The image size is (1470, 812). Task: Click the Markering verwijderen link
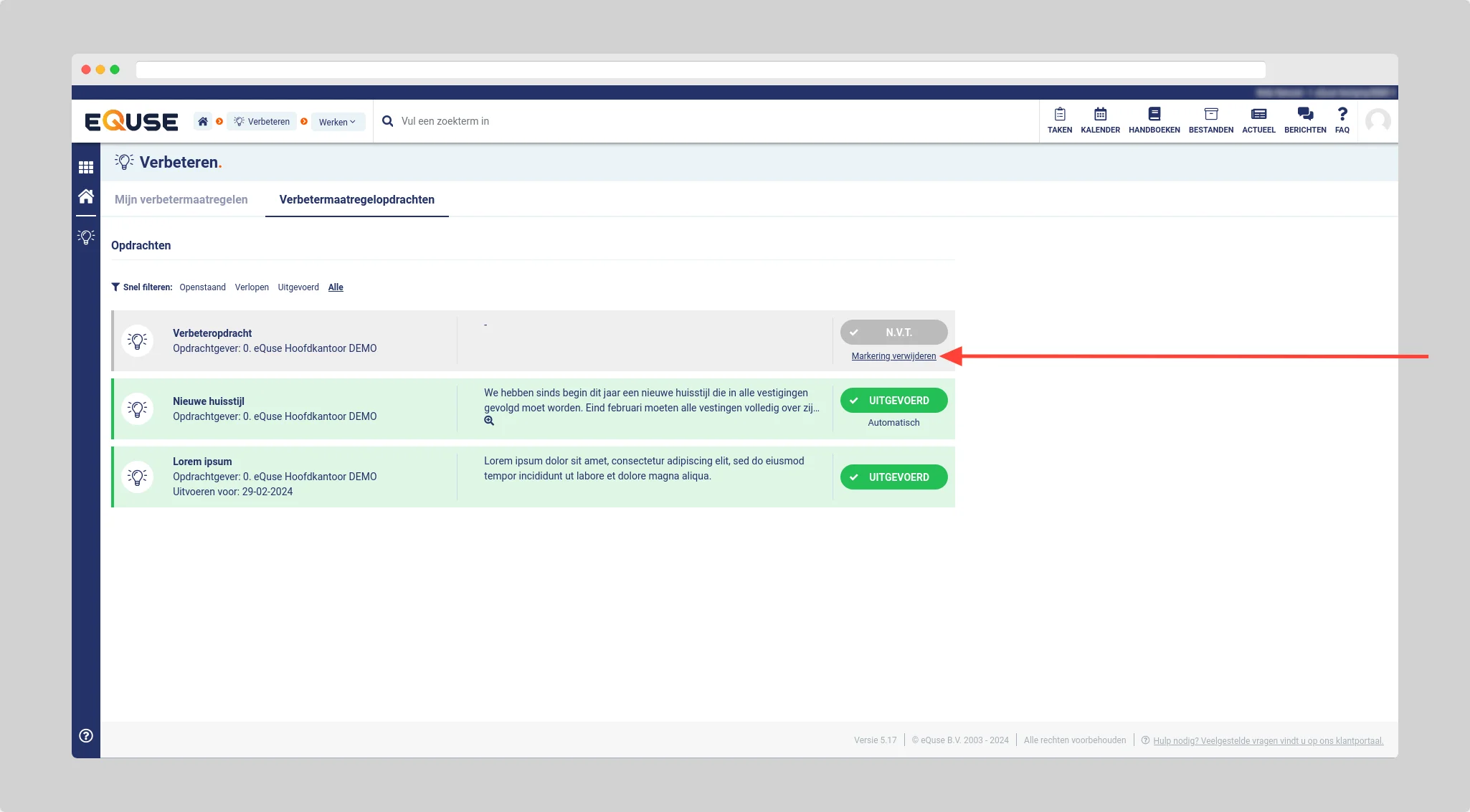point(893,356)
